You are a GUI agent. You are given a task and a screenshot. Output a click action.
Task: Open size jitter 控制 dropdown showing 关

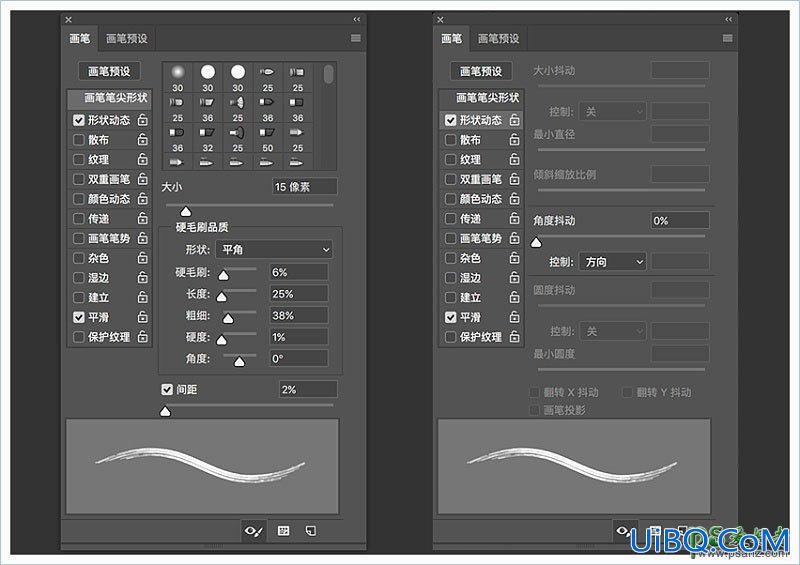point(612,111)
